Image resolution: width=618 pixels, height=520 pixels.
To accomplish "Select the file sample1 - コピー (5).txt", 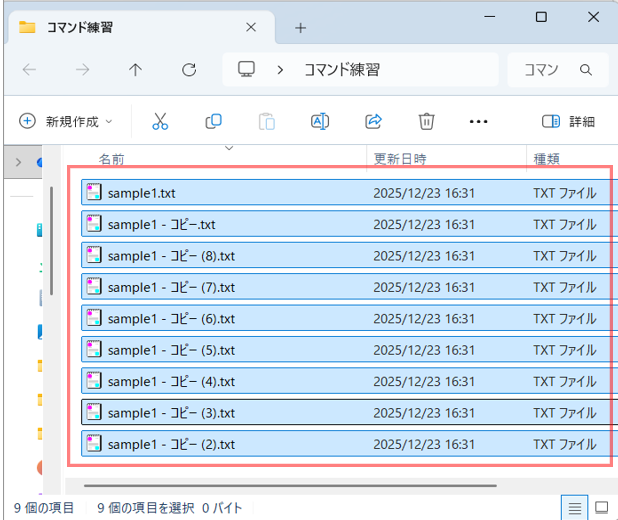I will click(171, 350).
